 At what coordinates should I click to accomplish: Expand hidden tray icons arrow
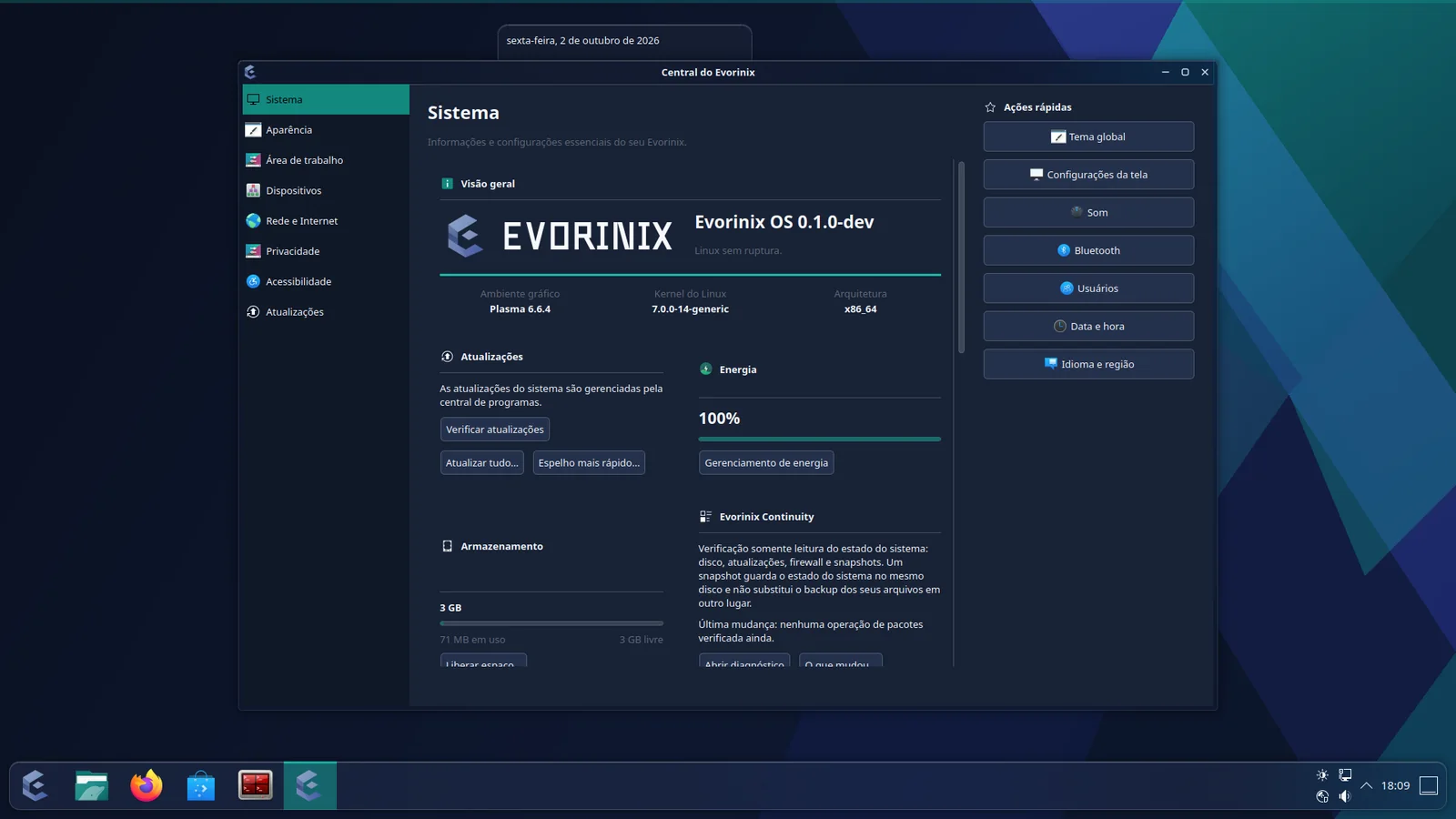pos(1367,785)
